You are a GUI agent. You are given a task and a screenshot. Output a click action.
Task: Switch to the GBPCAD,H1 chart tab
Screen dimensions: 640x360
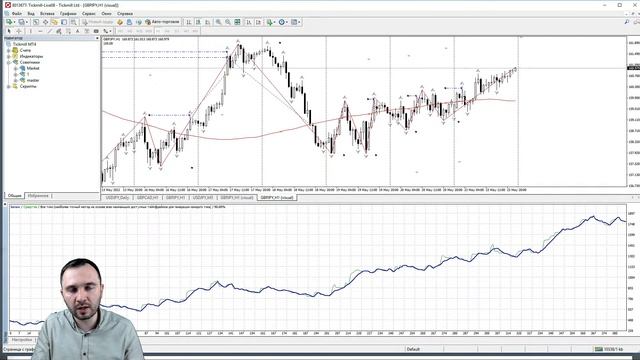(147, 198)
